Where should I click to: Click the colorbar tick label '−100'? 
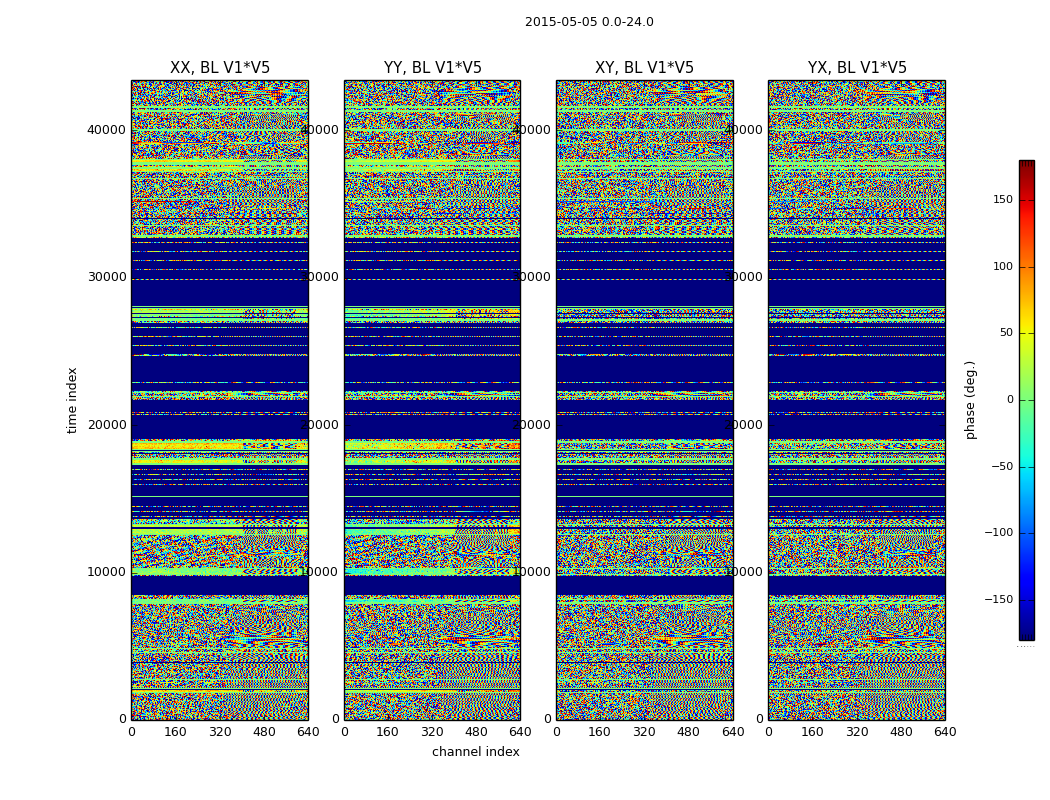(x=998, y=533)
